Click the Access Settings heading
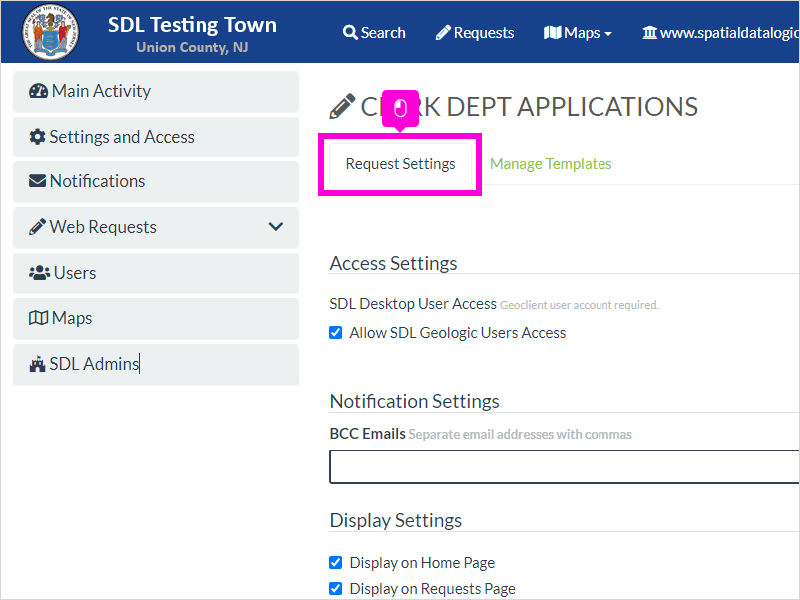Viewport: 800px width, 600px height. pos(393,263)
